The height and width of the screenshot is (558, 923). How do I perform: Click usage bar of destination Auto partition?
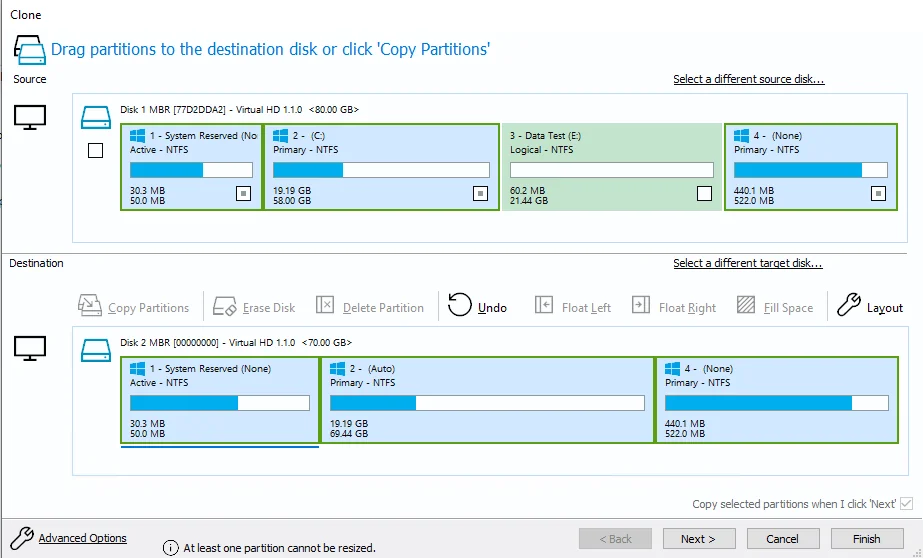[487, 403]
